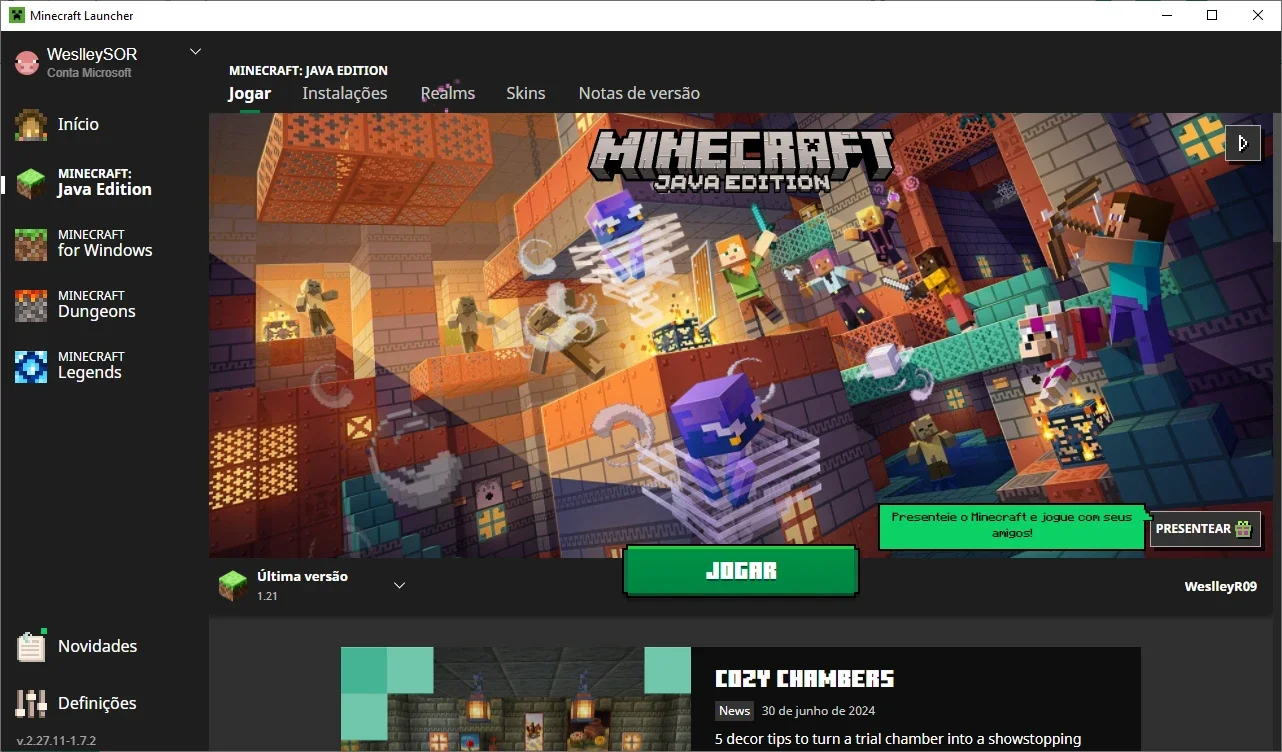Click the PRESENTEAR gift button
1282x752 pixels.
click(1205, 528)
